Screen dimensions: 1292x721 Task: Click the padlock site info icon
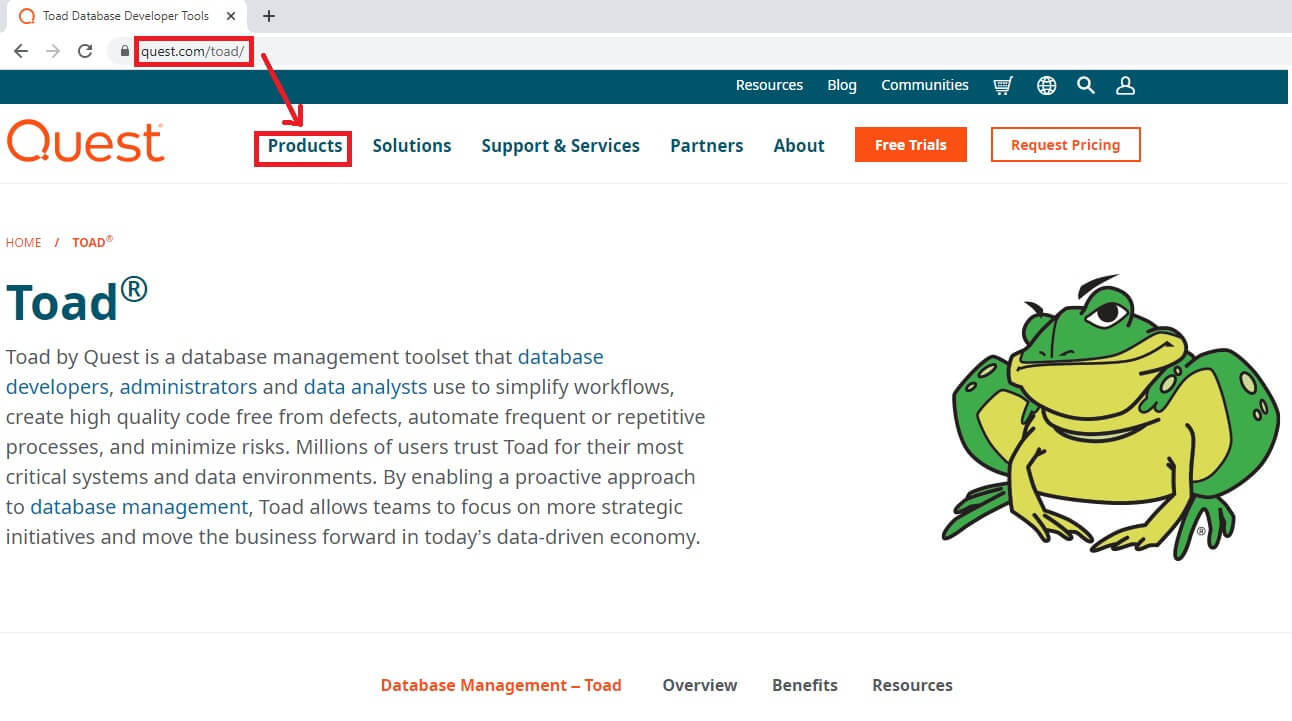[125, 51]
